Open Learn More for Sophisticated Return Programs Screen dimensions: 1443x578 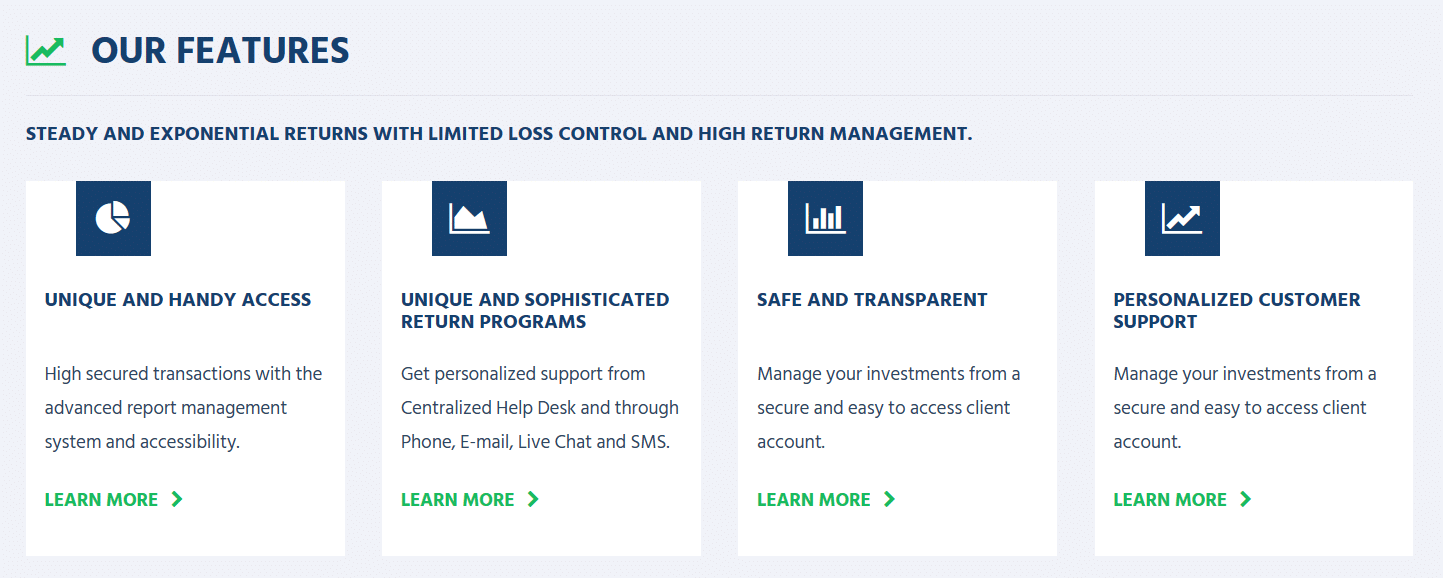coord(458,499)
